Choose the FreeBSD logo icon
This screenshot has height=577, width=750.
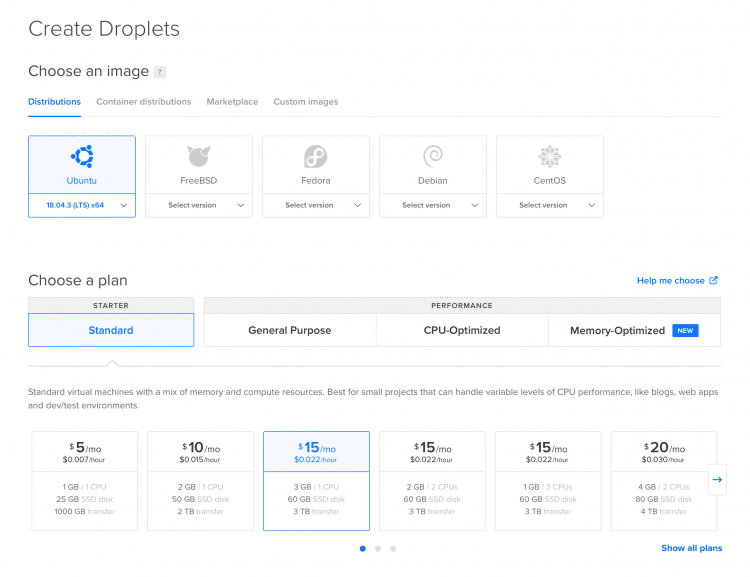point(199,156)
